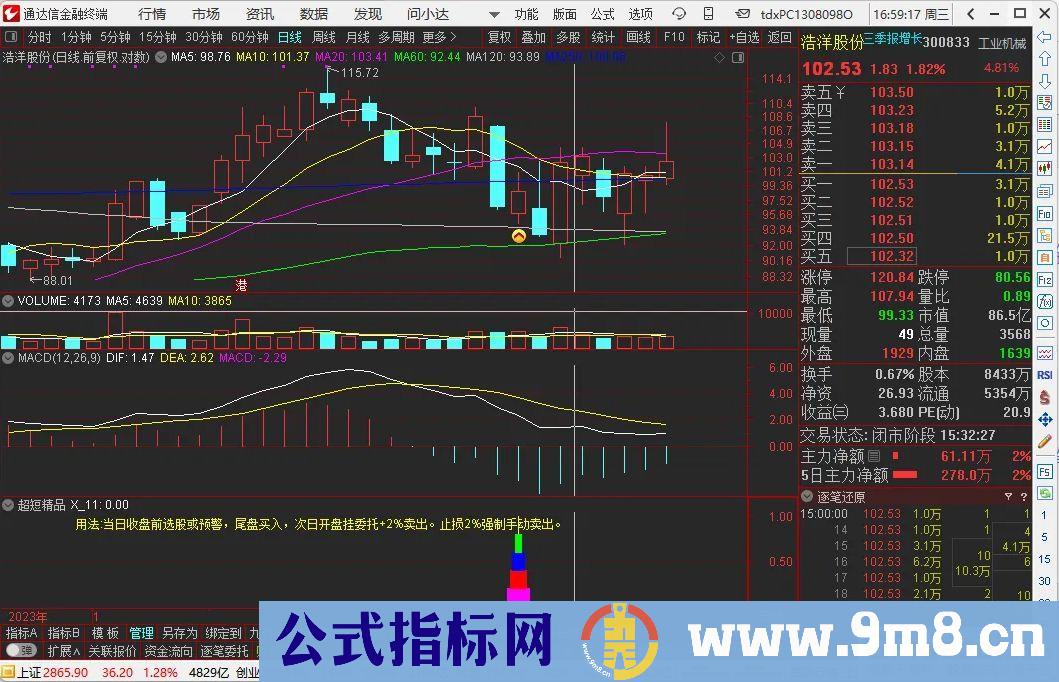Click the F5 sidebar icon
Image resolution: width=1059 pixels, height=682 pixels.
pyautogui.click(x=1045, y=471)
